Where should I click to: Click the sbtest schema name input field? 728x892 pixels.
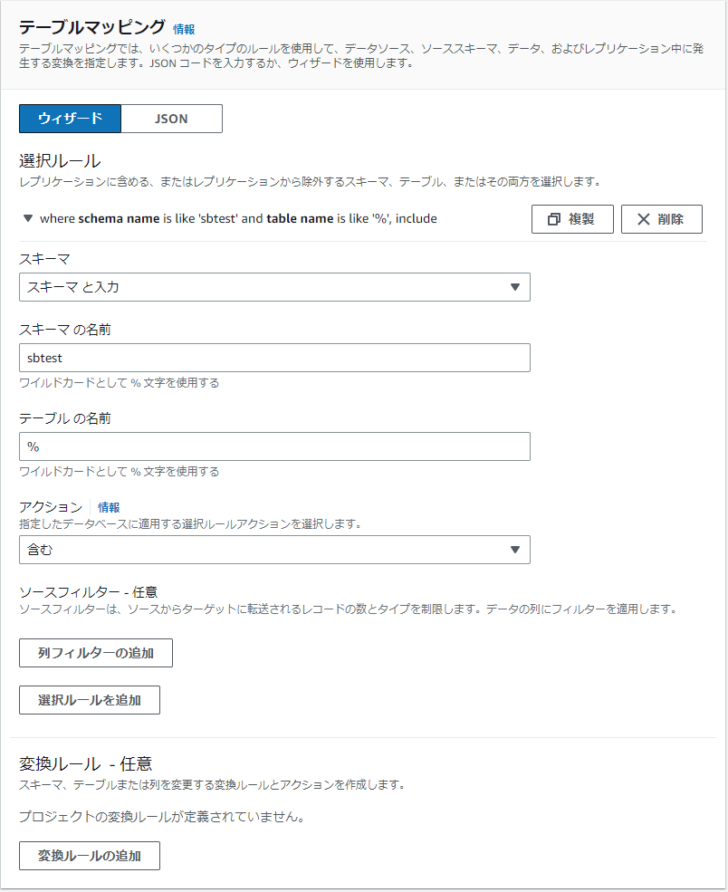tap(276, 358)
